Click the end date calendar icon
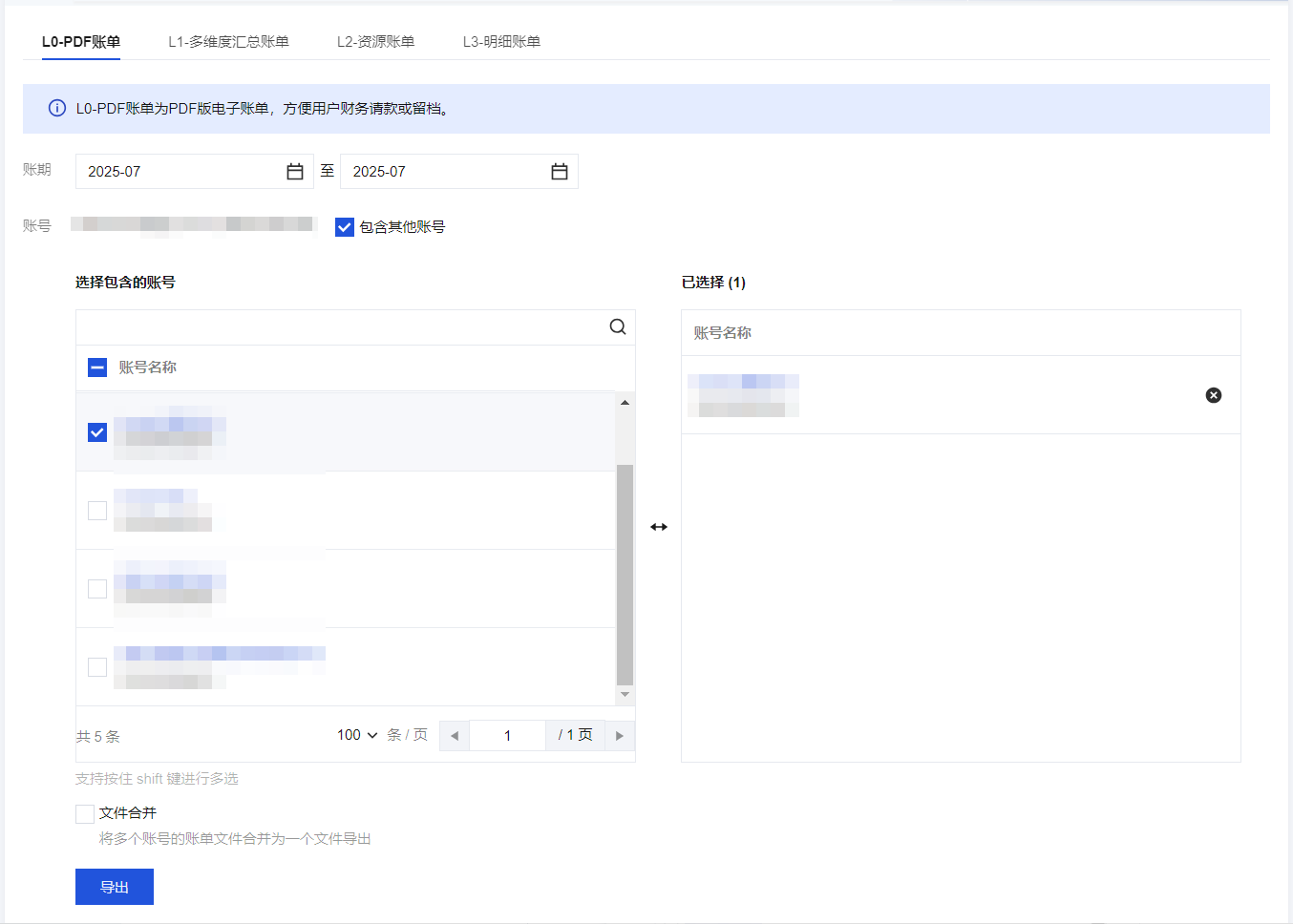Viewport: 1293px width, 924px height. pos(560,172)
